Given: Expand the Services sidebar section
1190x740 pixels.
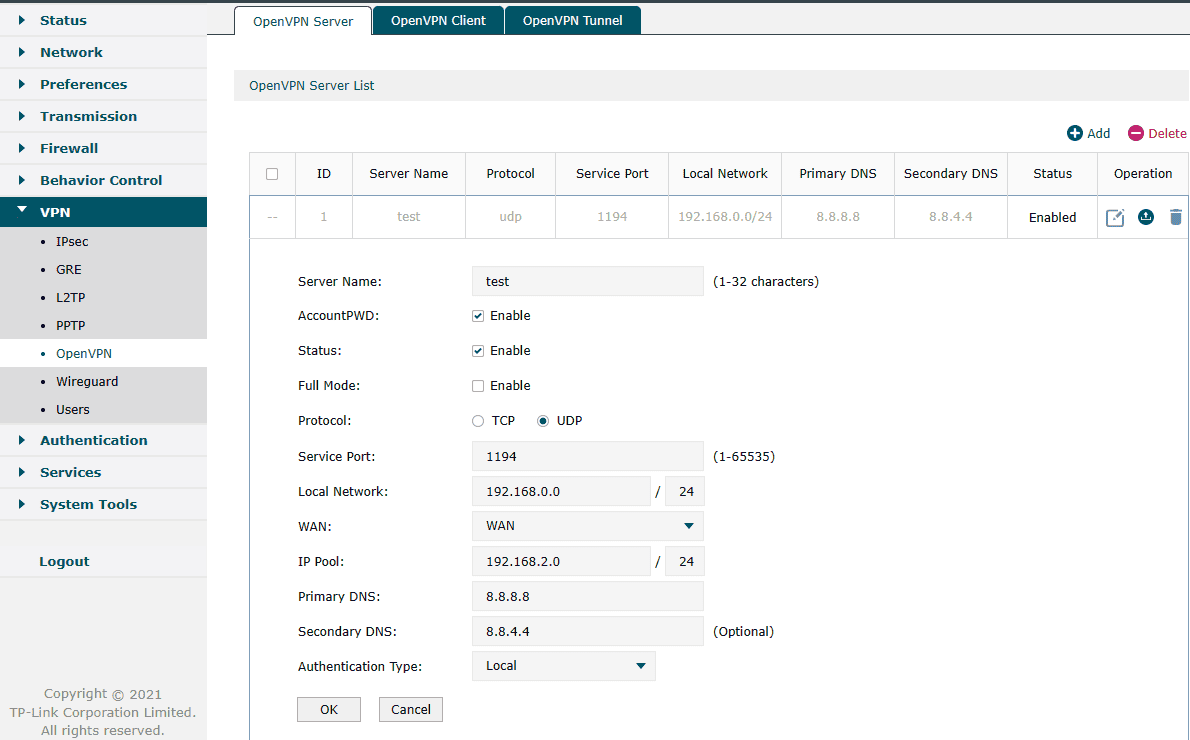Looking at the screenshot, I should 103,472.
